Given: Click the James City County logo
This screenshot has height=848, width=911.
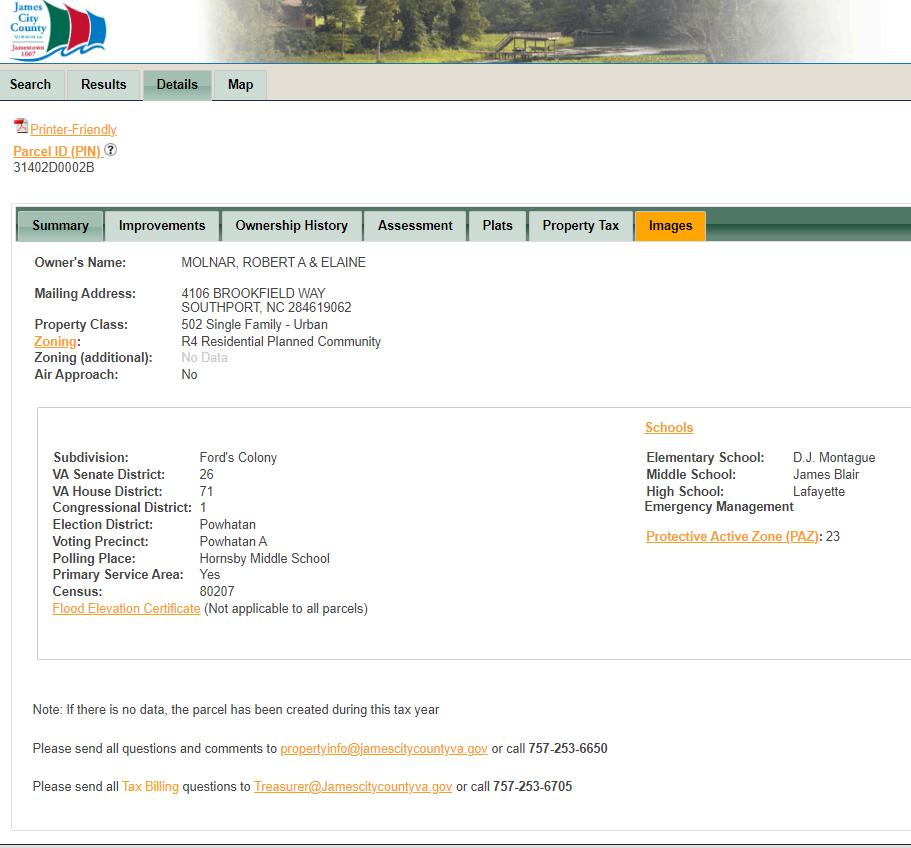Looking at the screenshot, I should [x=58, y=30].
